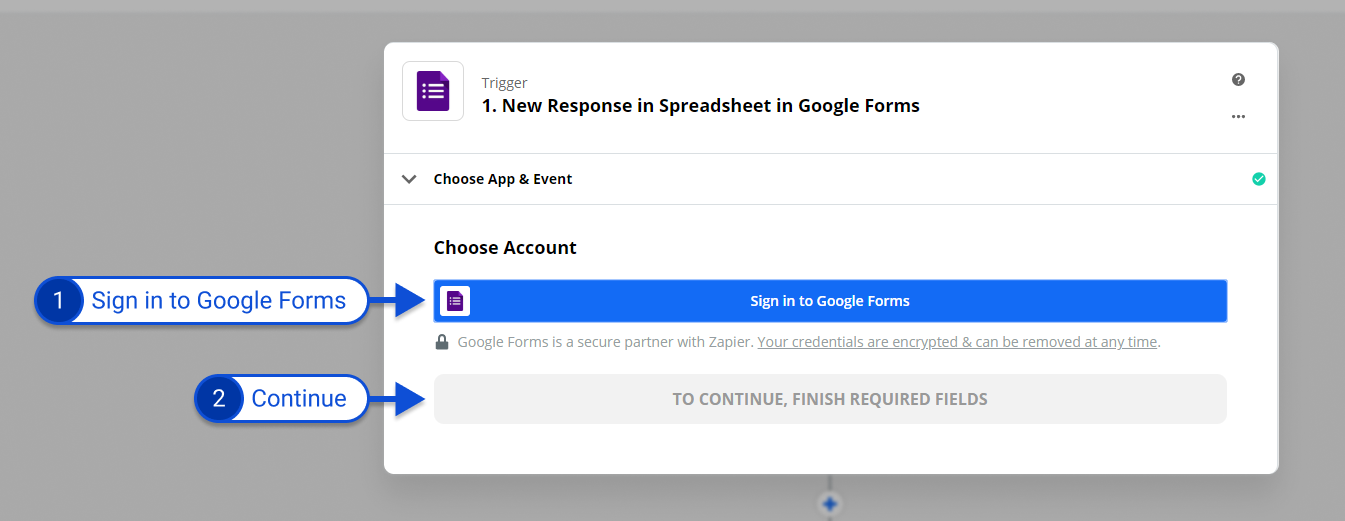Click the secure partner with Zapier text

pos(605,342)
